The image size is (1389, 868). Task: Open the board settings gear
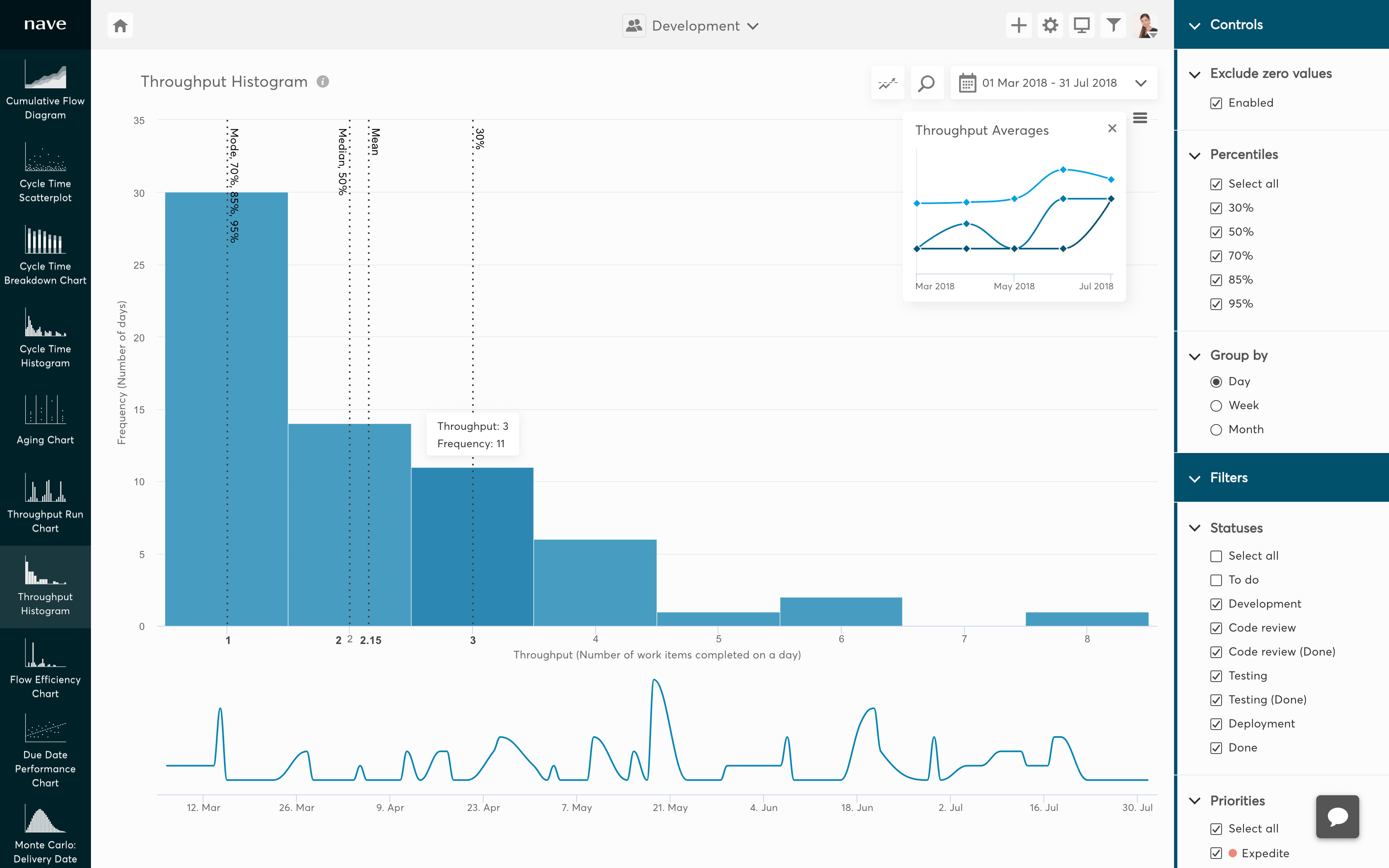pos(1050,25)
